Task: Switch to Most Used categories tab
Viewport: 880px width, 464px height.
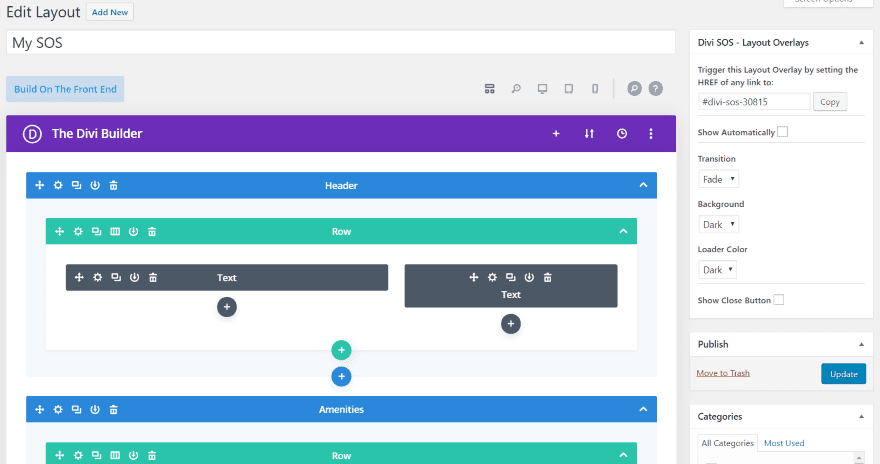Action: [x=783, y=443]
